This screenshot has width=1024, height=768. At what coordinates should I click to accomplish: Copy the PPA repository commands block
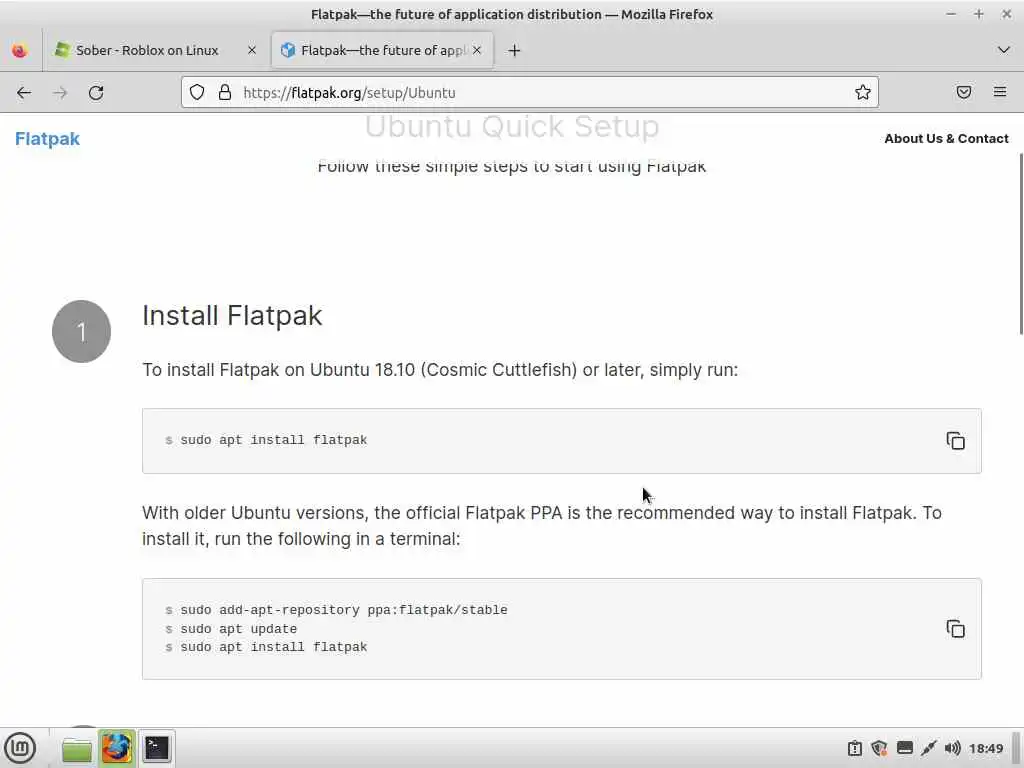click(955, 629)
